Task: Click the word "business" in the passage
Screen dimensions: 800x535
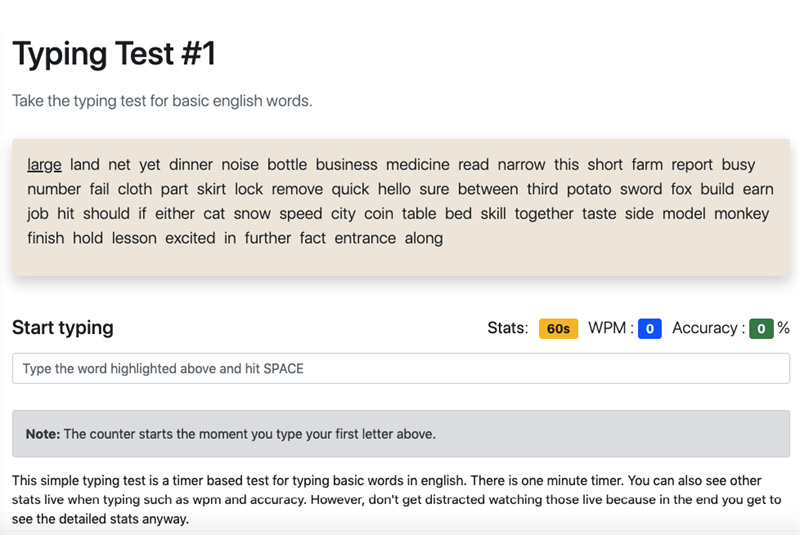Action: pyautogui.click(x=346, y=165)
